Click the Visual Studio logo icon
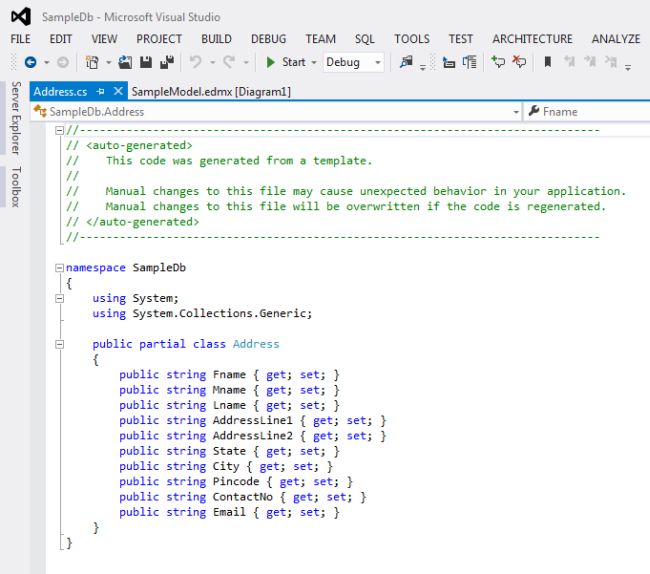 coord(20,16)
